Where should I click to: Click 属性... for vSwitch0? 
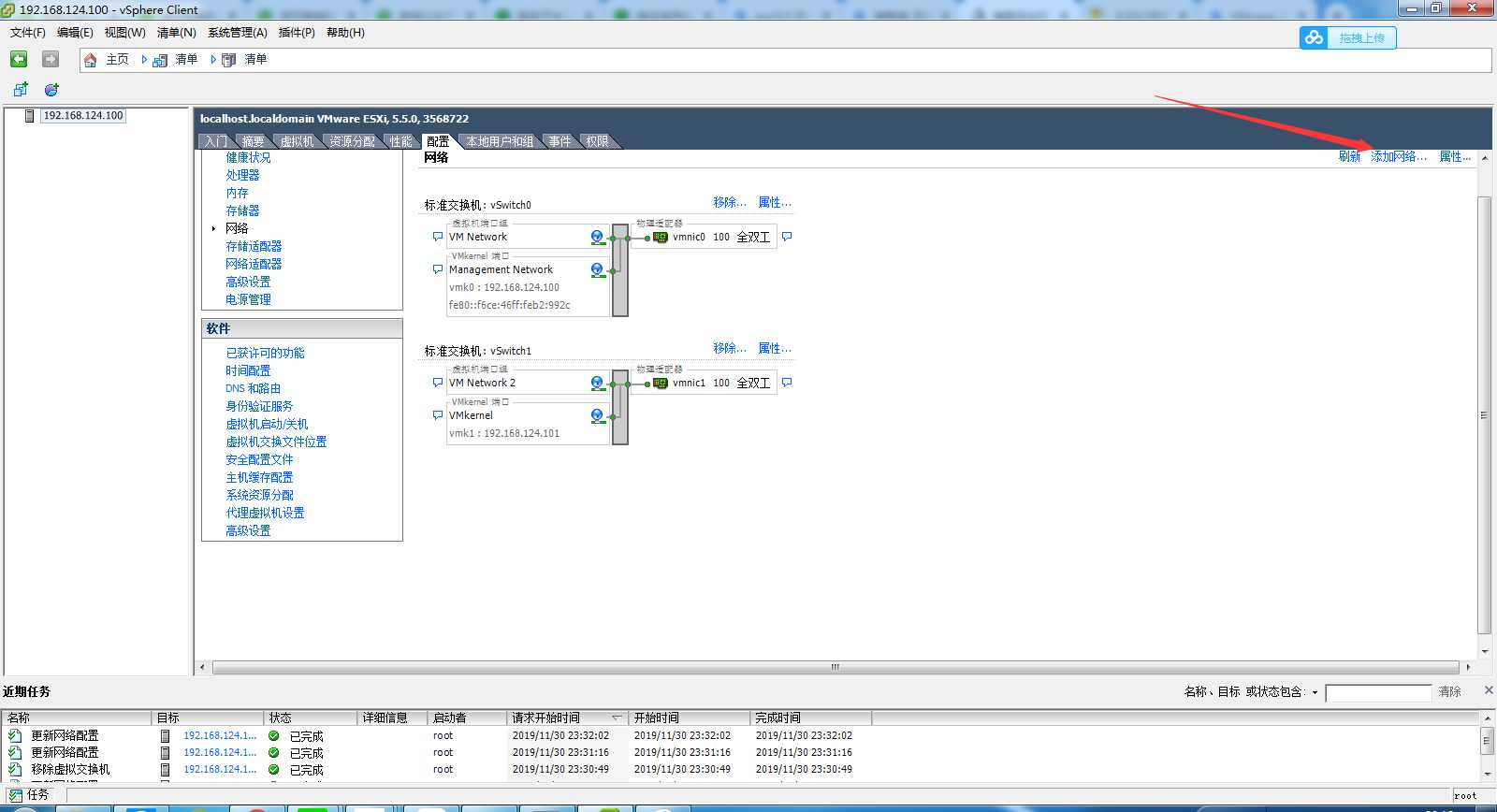pyautogui.click(x=775, y=202)
